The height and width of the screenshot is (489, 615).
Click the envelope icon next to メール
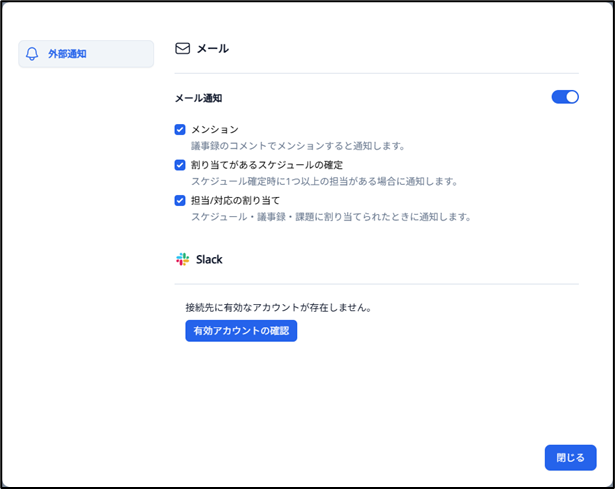click(x=182, y=48)
